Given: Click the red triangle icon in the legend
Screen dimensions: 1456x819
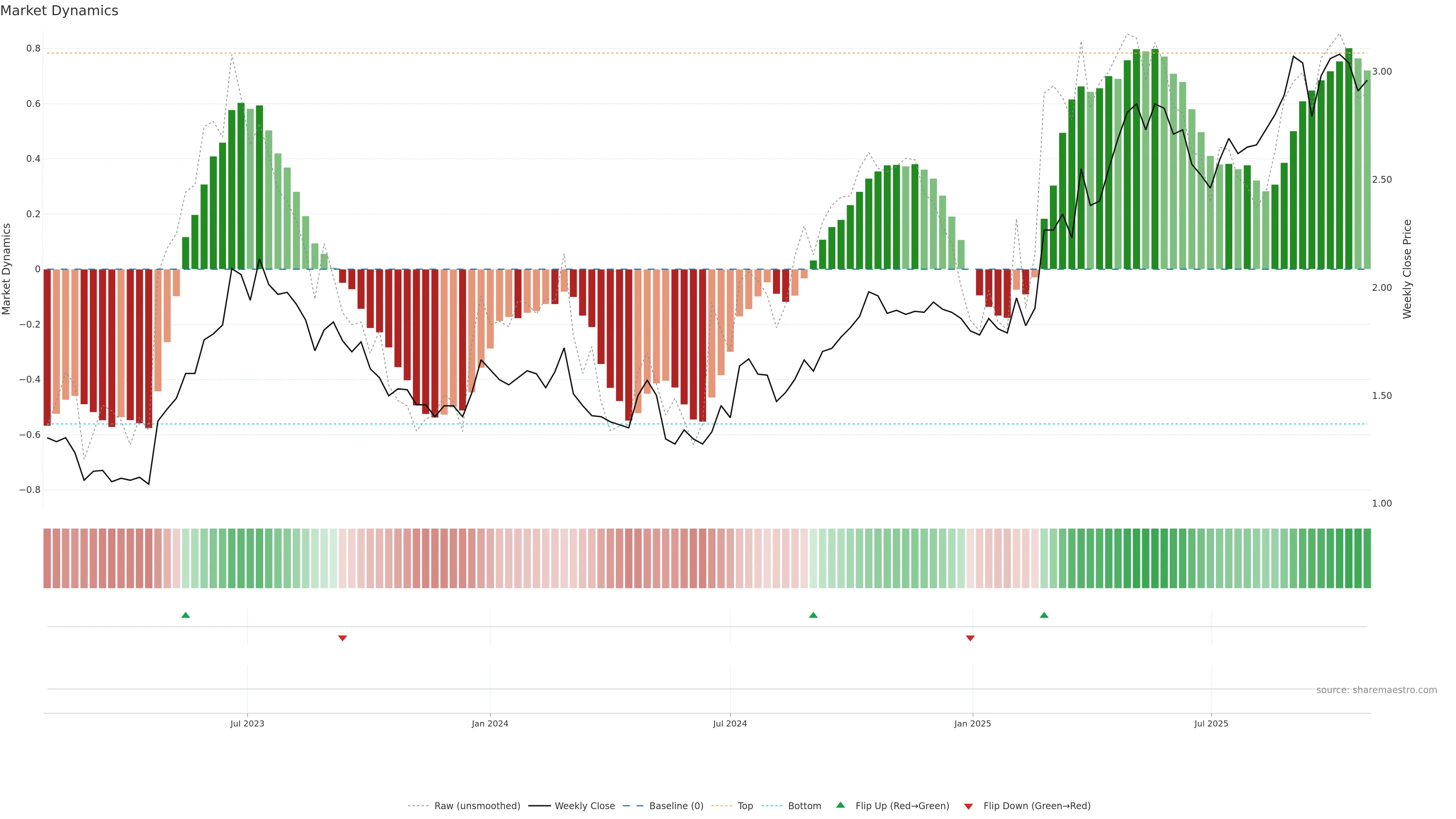Looking at the screenshot, I should click(x=968, y=806).
